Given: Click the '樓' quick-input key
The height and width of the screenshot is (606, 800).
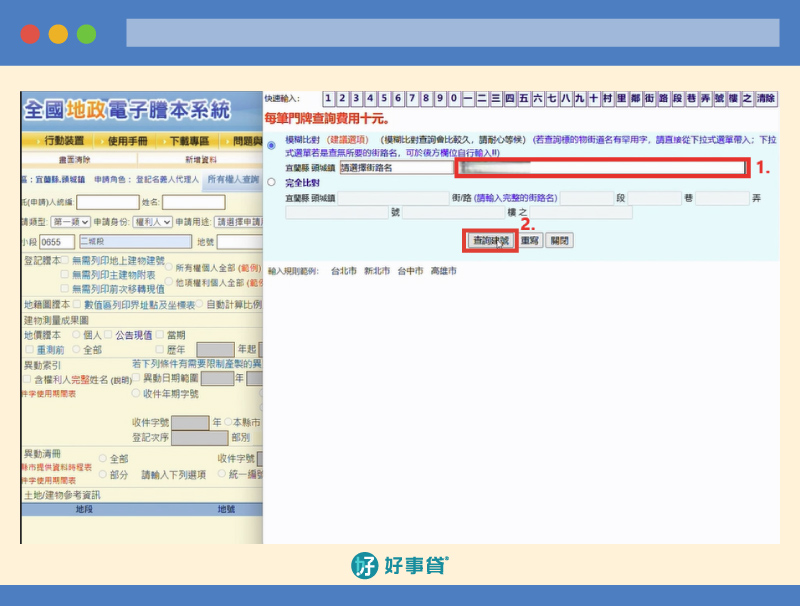Looking at the screenshot, I should (734, 98).
